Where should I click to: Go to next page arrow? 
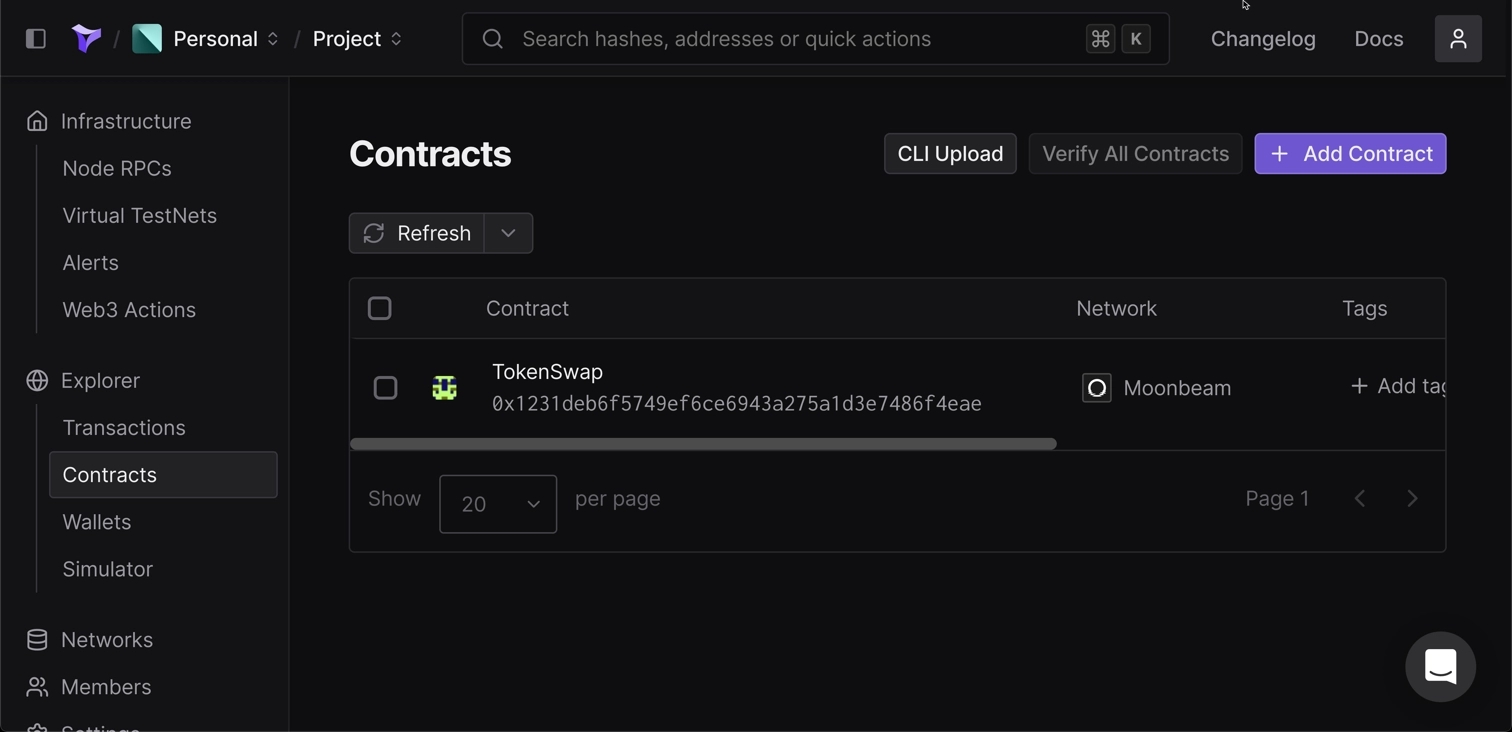[x=1412, y=499]
